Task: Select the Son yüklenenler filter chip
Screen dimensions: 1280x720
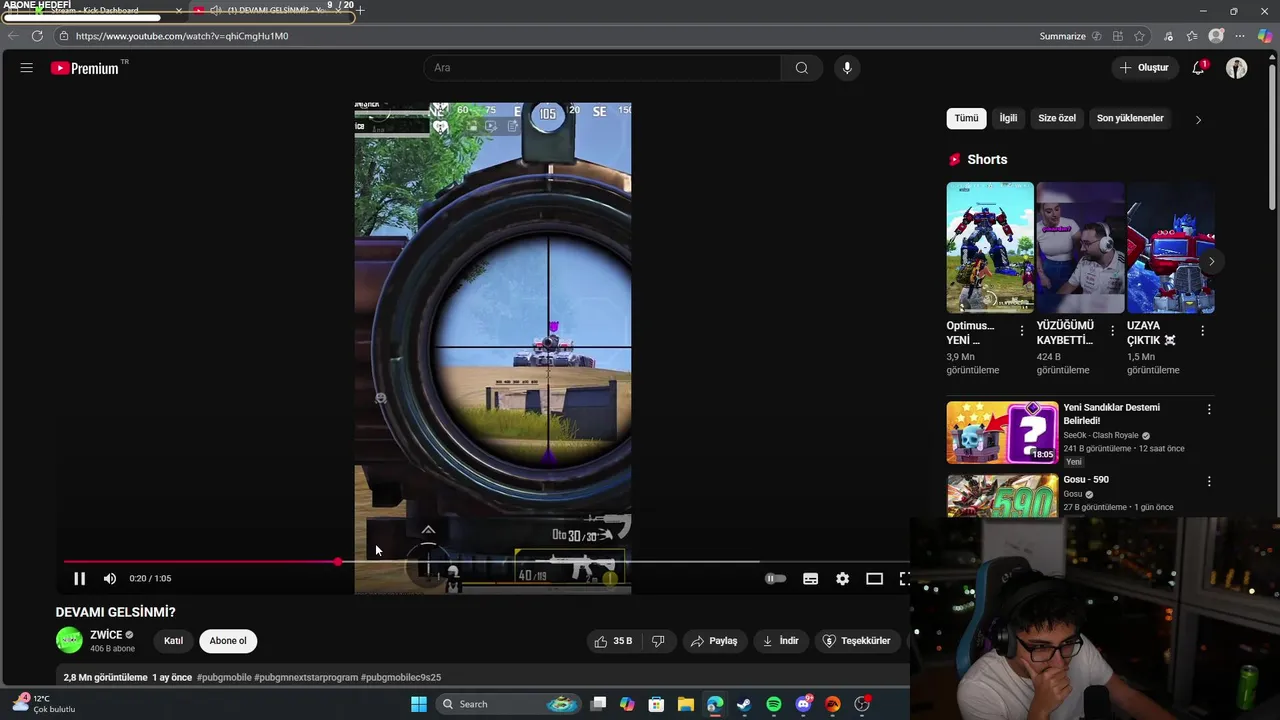Action: click(1130, 118)
